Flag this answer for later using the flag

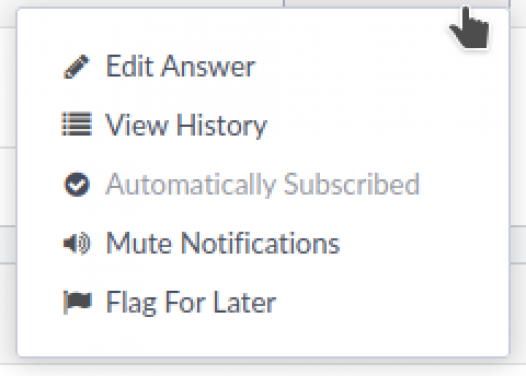(77, 302)
